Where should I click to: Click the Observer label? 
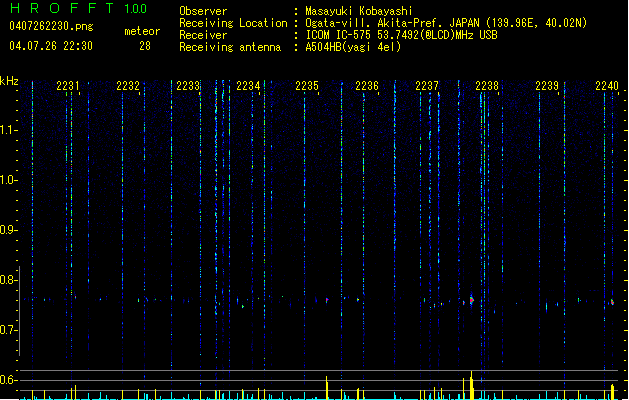[203, 11]
